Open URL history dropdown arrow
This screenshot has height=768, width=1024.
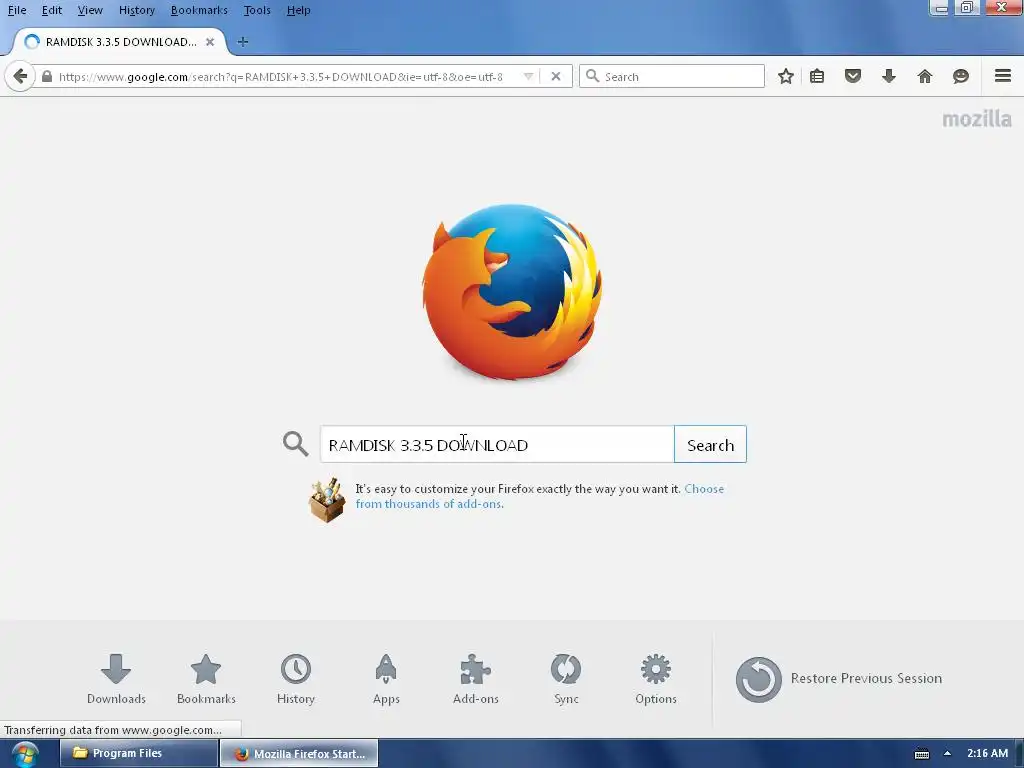coord(528,76)
